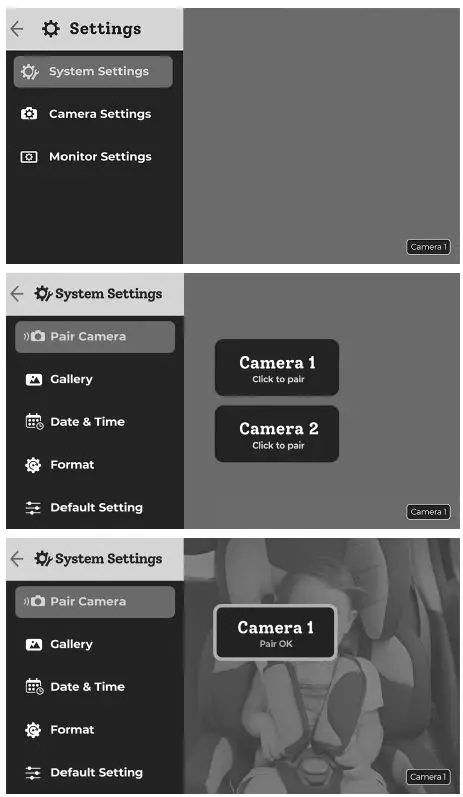Select Pair Camera in the bottom panel
463x797 pixels.
click(x=95, y=602)
